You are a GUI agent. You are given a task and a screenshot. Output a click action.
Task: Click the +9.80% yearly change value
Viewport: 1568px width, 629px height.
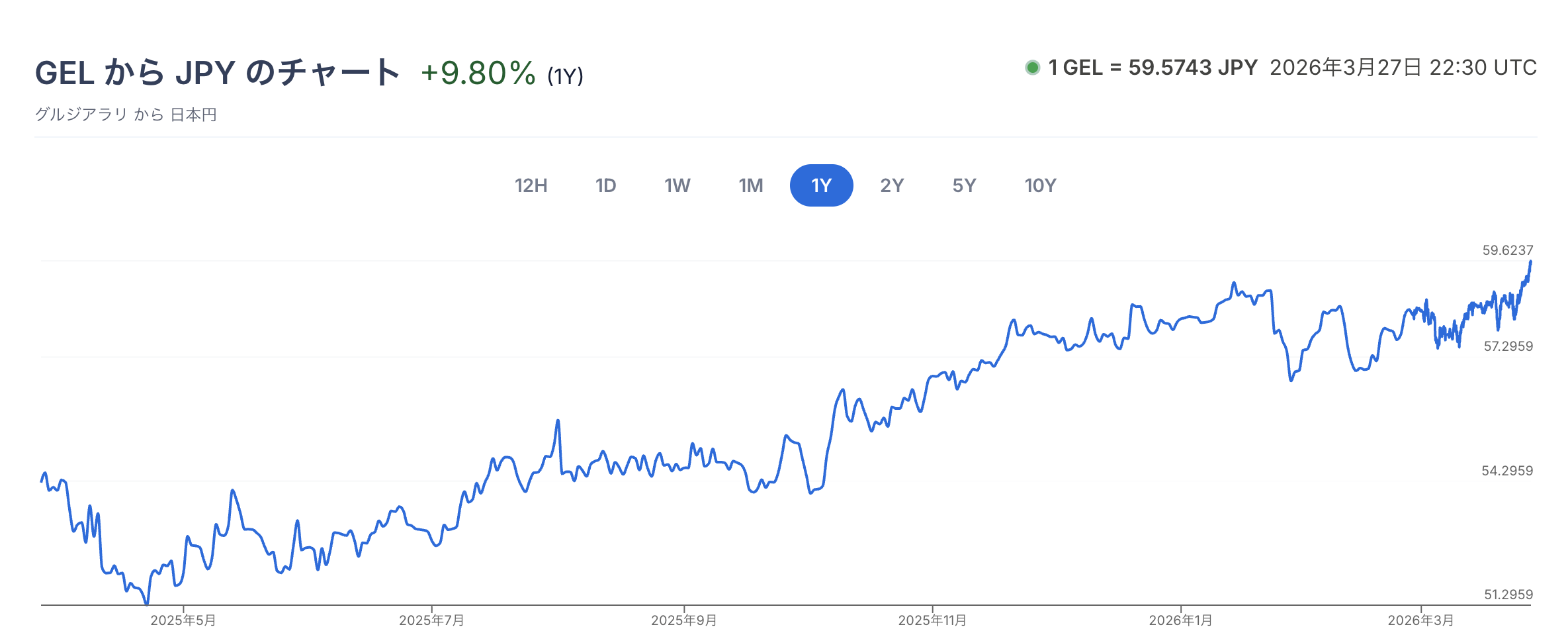[x=478, y=73]
